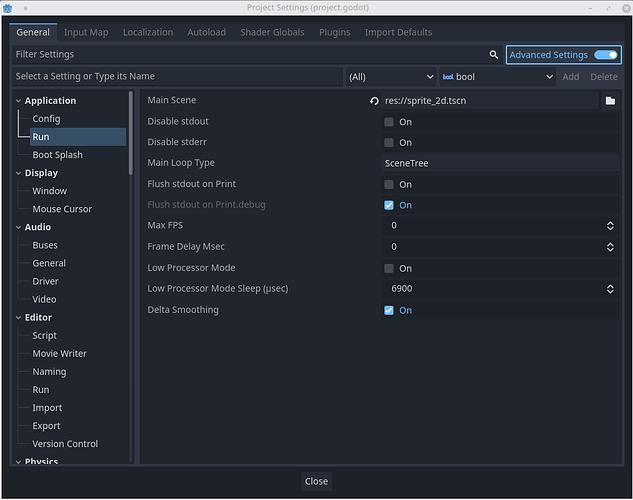Click the Main Scene path field
This screenshot has width=633, height=500.
pos(490,101)
